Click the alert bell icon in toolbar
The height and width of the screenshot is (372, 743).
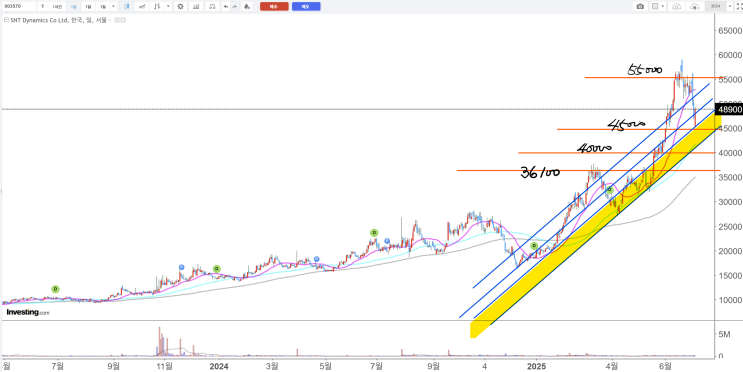pos(246,6)
